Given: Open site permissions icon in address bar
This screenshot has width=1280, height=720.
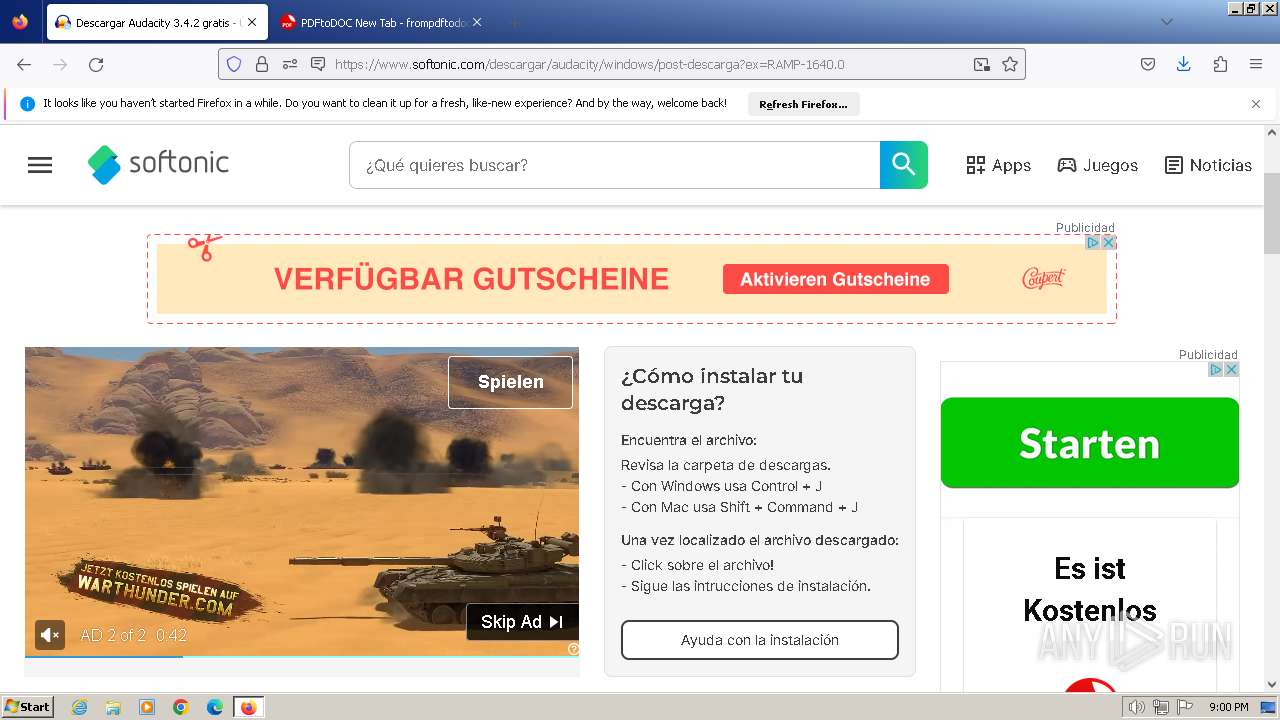Looking at the screenshot, I should tap(290, 64).
